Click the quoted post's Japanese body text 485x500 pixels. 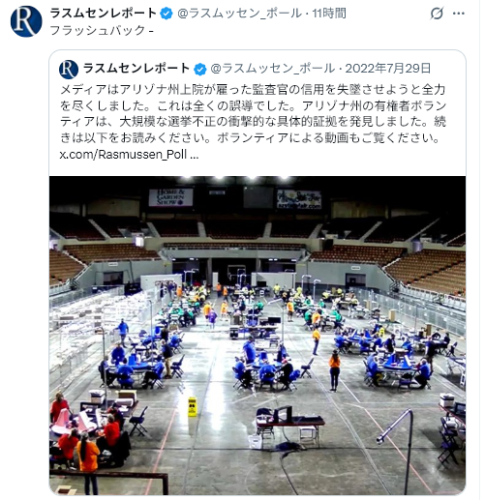pos(253,114)
